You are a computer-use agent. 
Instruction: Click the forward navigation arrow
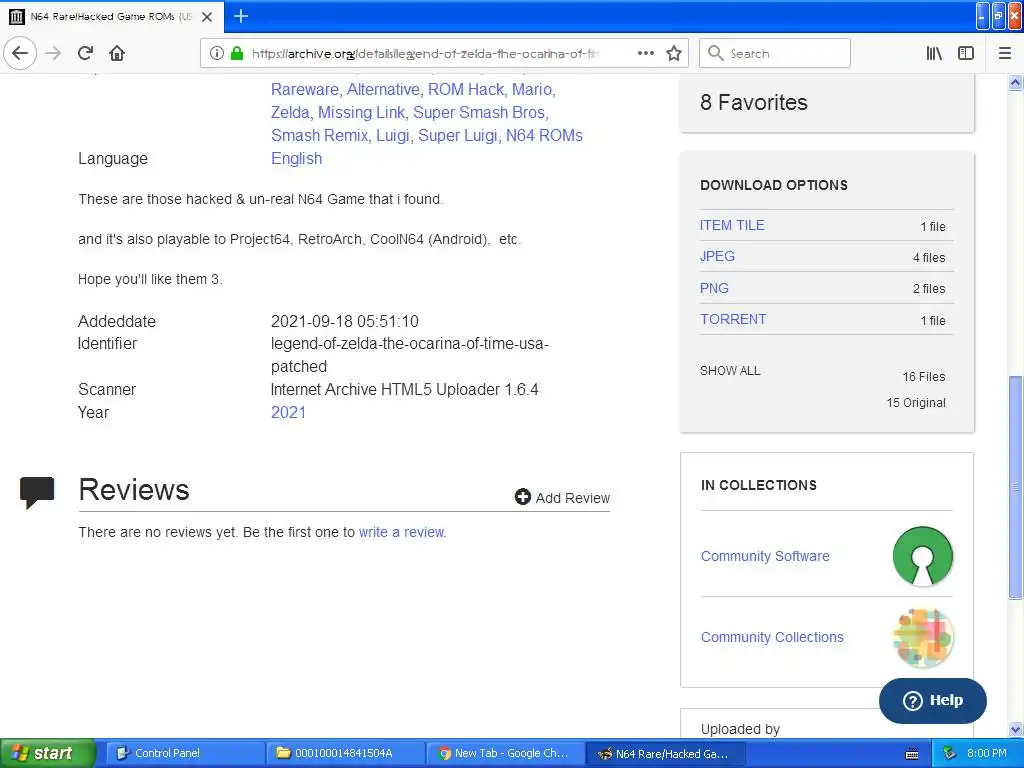point(54,53)
